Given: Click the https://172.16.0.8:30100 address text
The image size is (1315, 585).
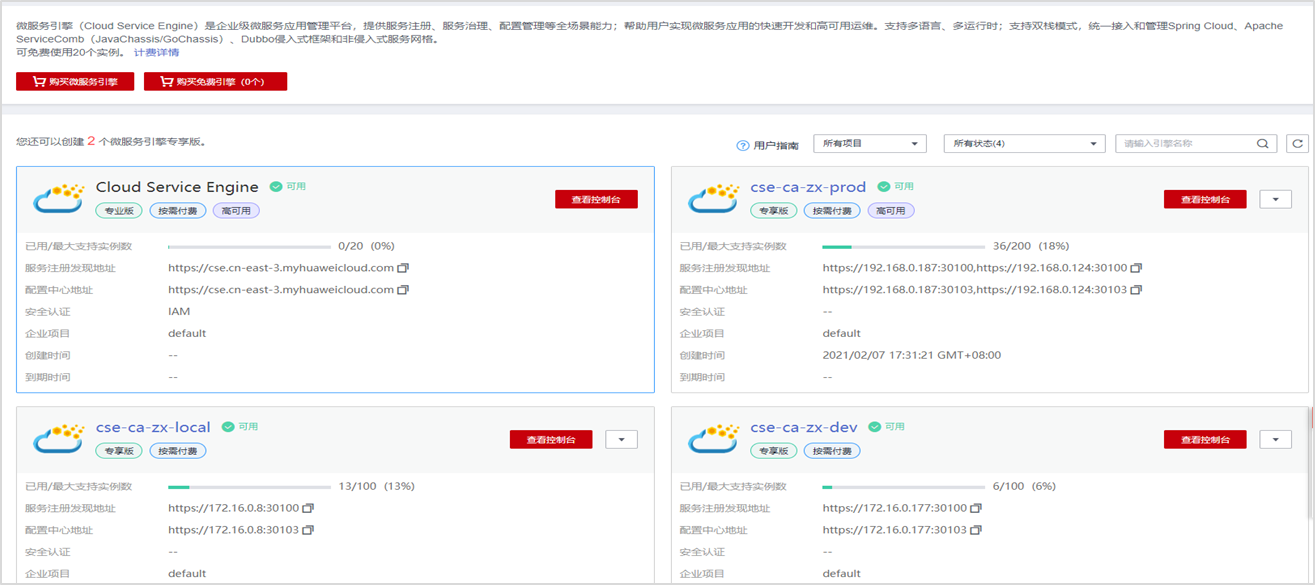Looking at the screenshot, I should click(234, 508).
